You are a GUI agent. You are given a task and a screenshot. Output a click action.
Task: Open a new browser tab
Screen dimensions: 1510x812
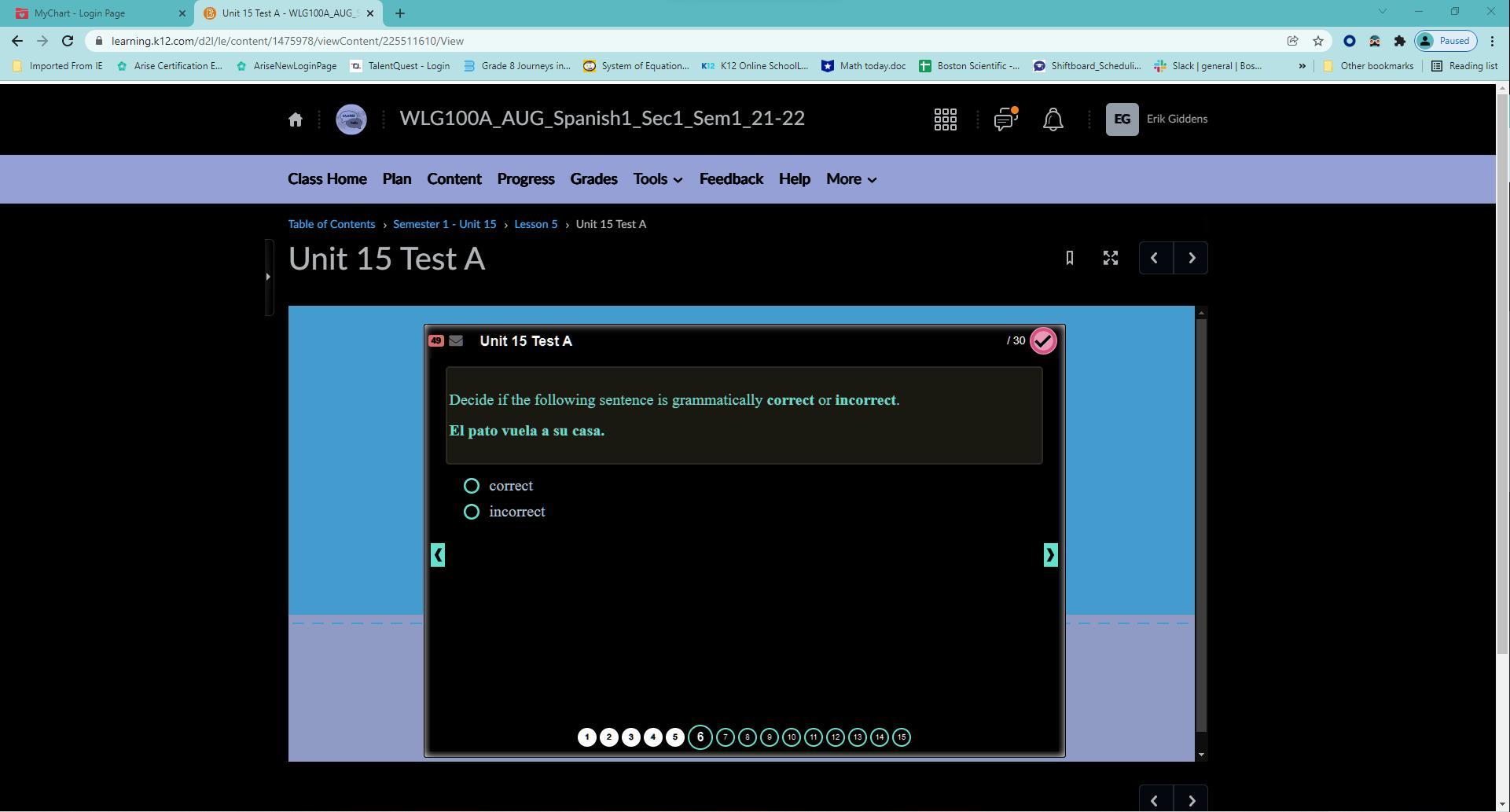click(399, 13)
